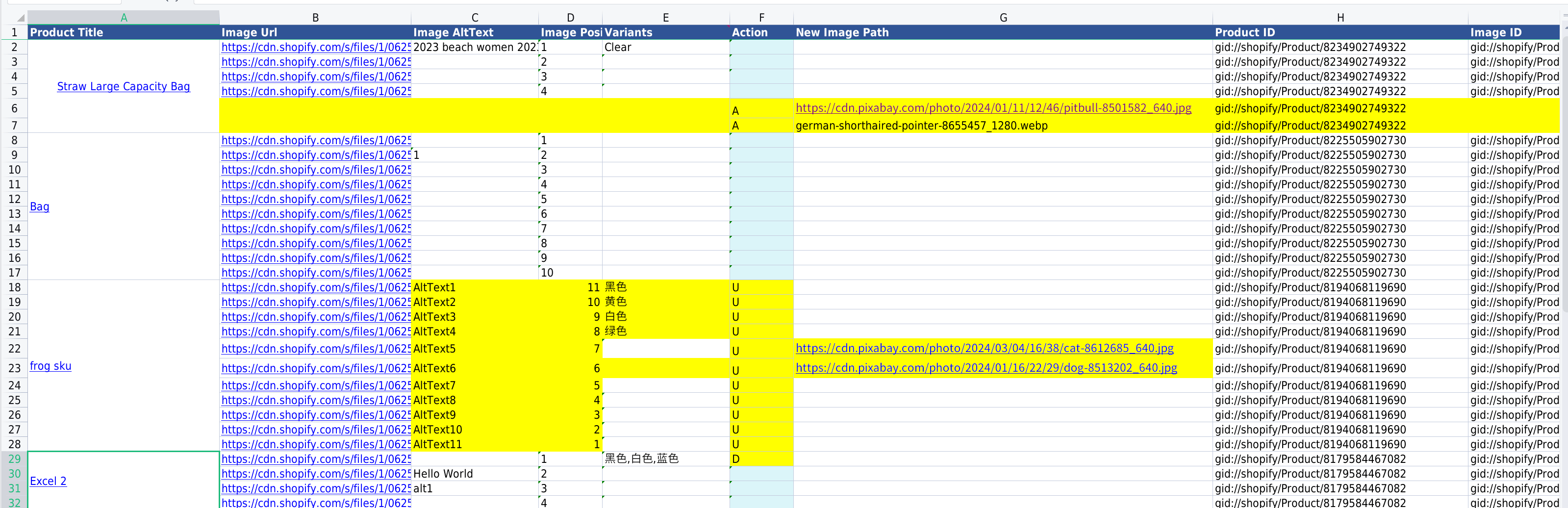
Task: Open the dog-8513202 pixabay image link
Action: pyautogui.click(x=986, y=367)
